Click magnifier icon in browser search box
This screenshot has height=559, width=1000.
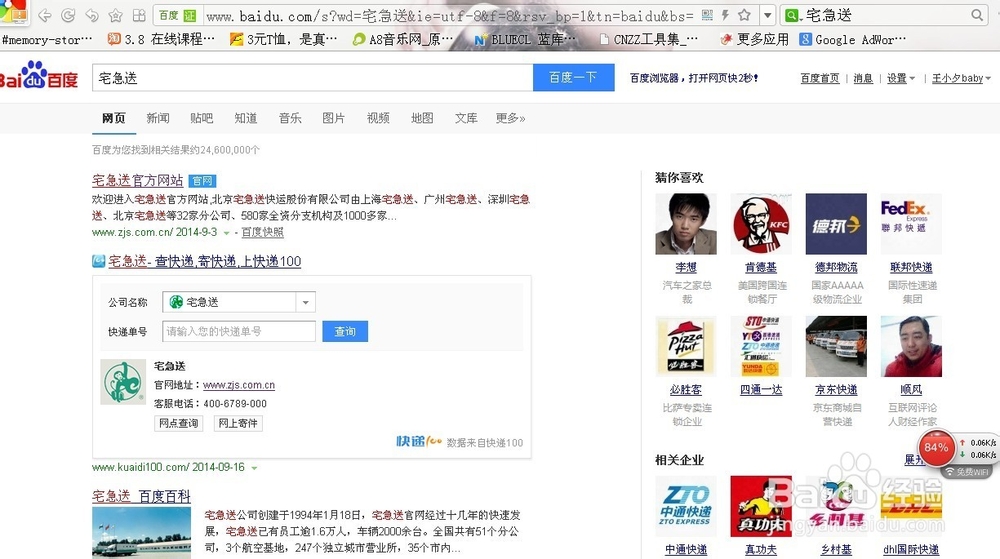click(x=977, y=15)
